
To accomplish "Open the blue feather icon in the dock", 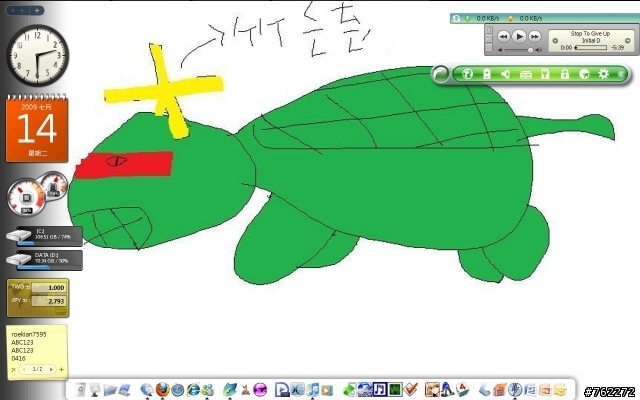I will (x=230, y=390).
